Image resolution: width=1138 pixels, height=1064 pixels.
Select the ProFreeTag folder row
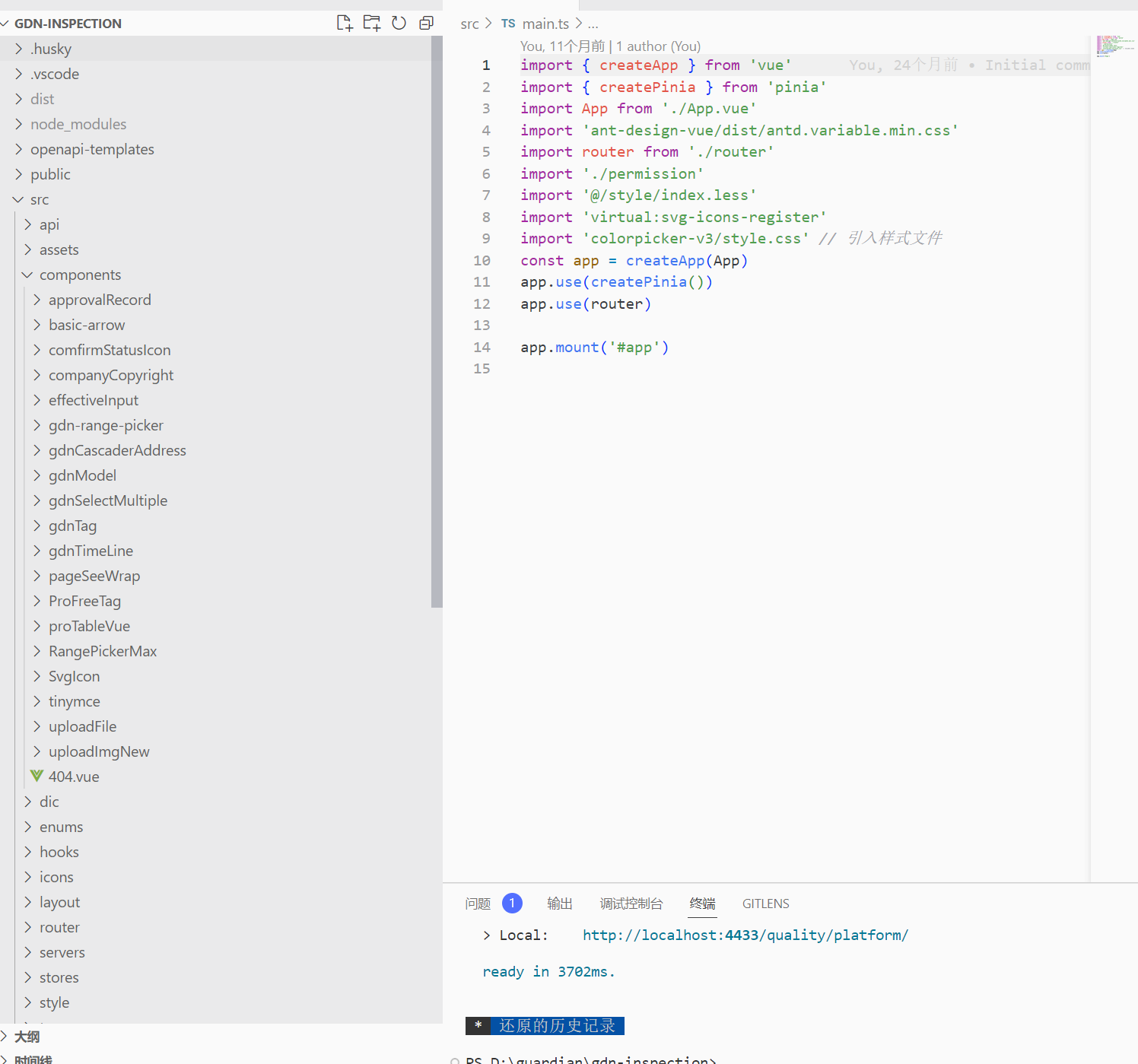[215, 601]
